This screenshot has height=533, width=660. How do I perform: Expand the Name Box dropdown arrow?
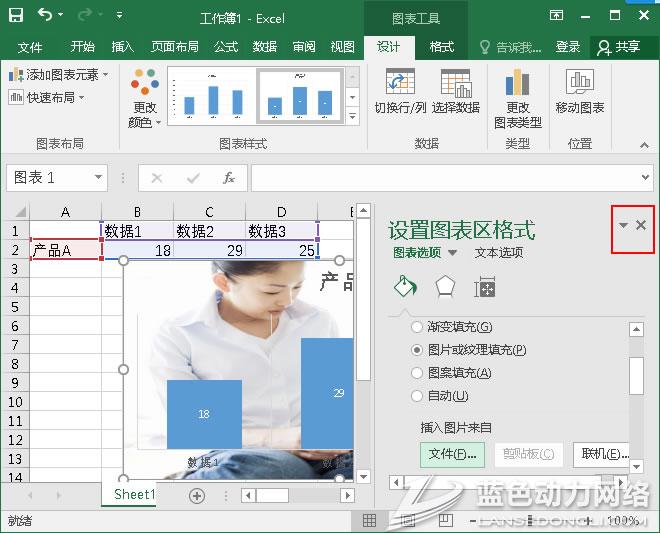98,178
